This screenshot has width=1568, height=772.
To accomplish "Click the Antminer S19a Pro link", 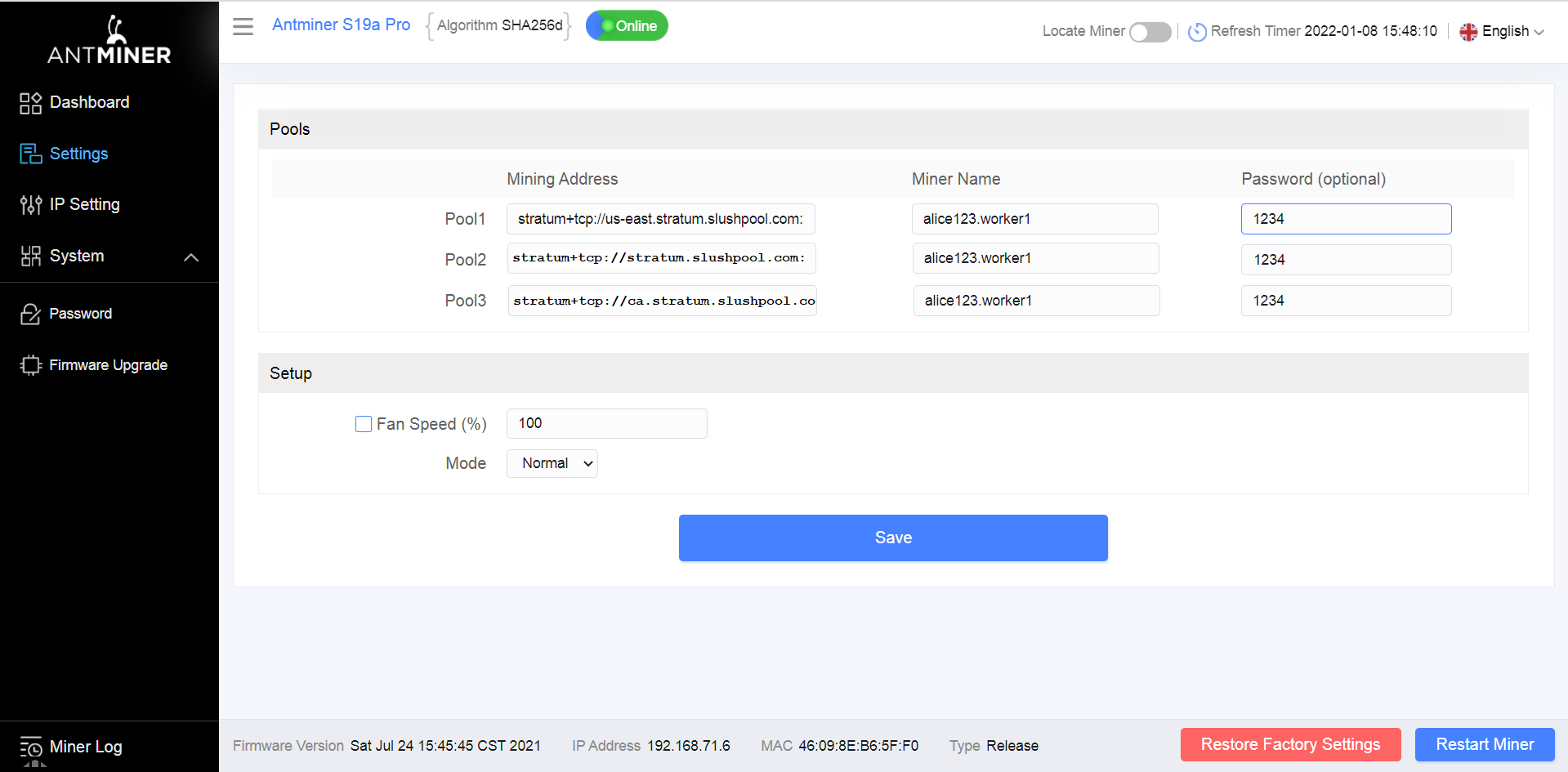I will [341, 25].
